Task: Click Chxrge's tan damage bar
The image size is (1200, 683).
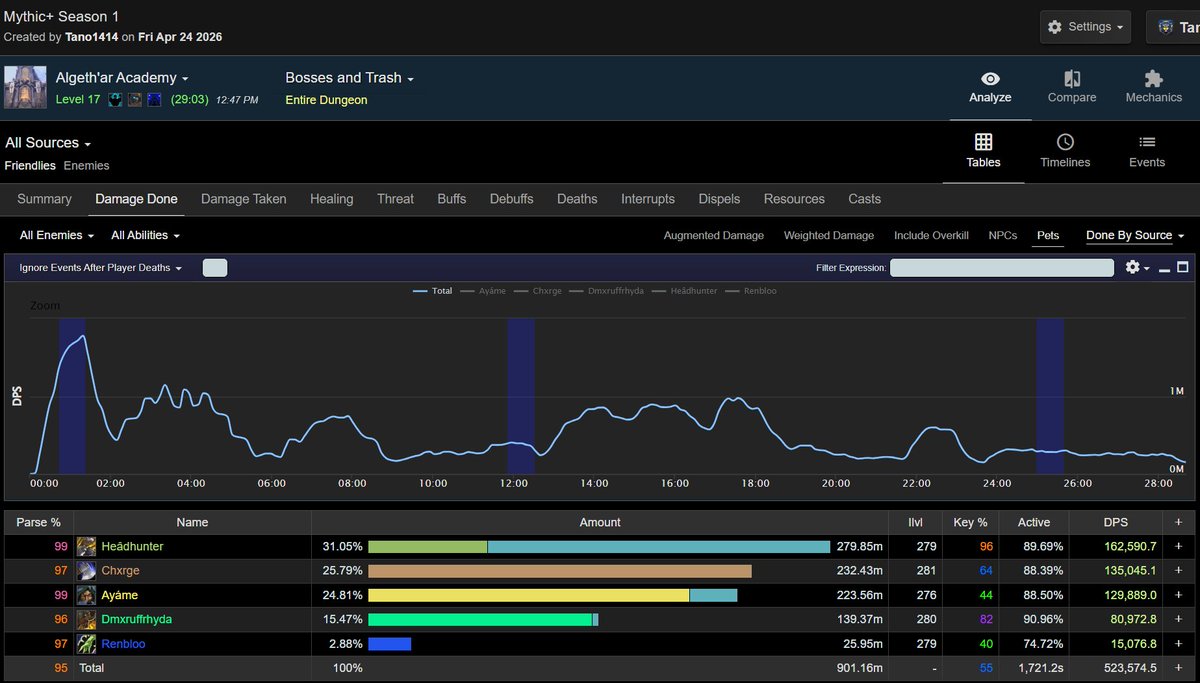Action: pyautogui.click(x=560, y=571)
